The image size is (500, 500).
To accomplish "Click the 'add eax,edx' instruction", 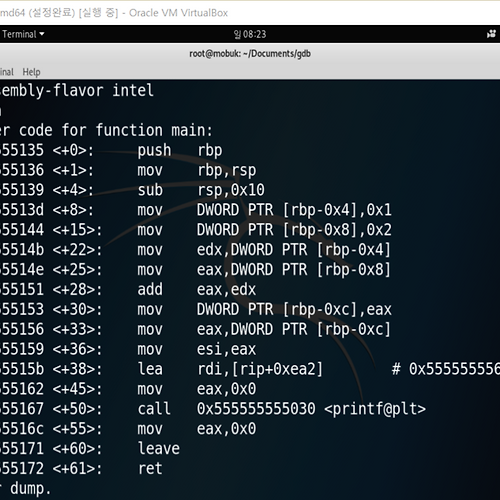I will (x=197, y=289).
